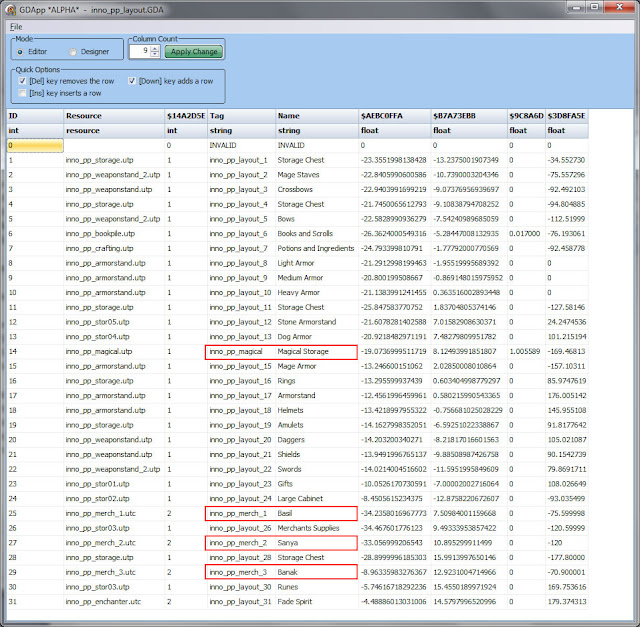The height and width of the screenshot is (627, 640).
Task: Select 'inno_pp_crafting.utp' resource cell
Action: 114,248
